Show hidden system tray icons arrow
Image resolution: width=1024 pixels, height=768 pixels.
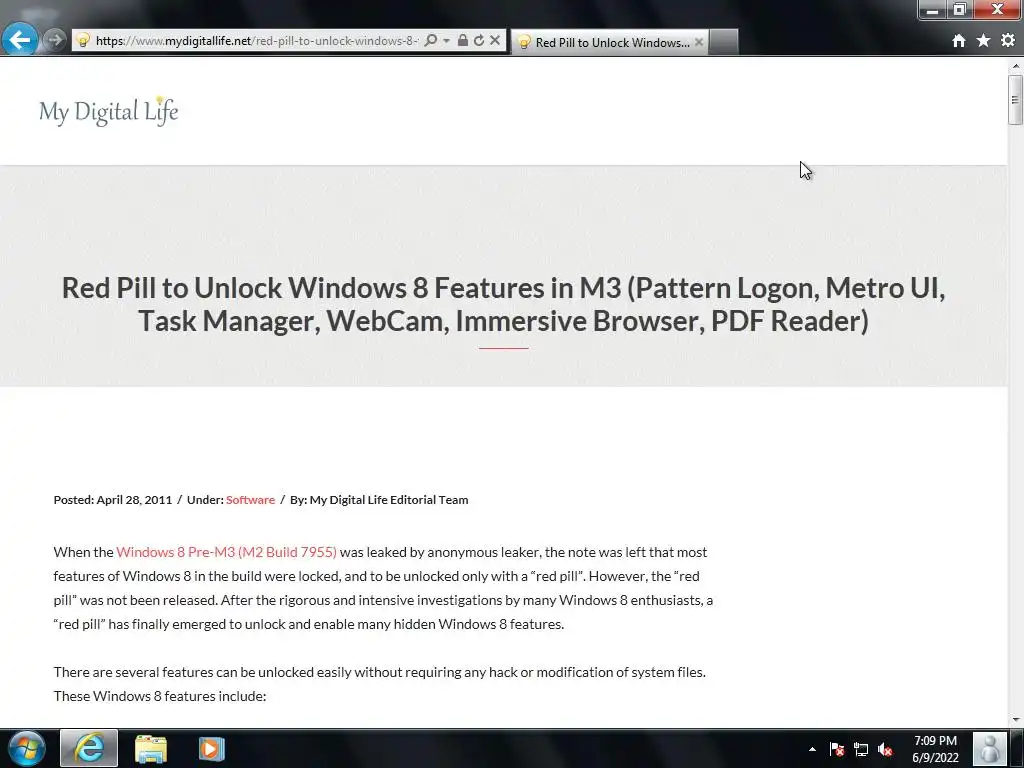[x=812, y=749]
